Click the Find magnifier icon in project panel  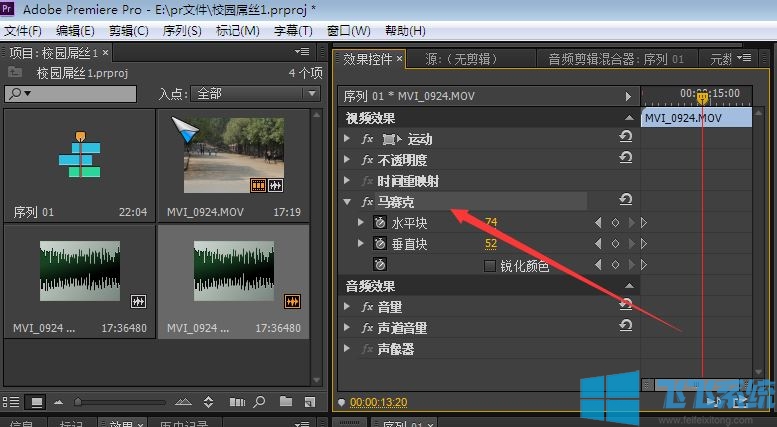coord(259,402)
